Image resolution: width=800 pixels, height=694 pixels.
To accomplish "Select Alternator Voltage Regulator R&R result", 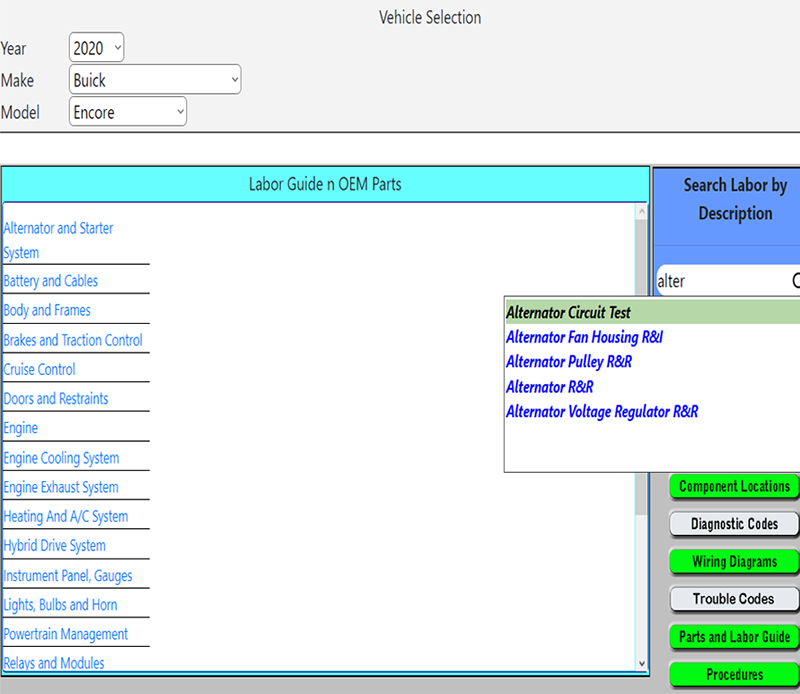I will tap(601, 411).
